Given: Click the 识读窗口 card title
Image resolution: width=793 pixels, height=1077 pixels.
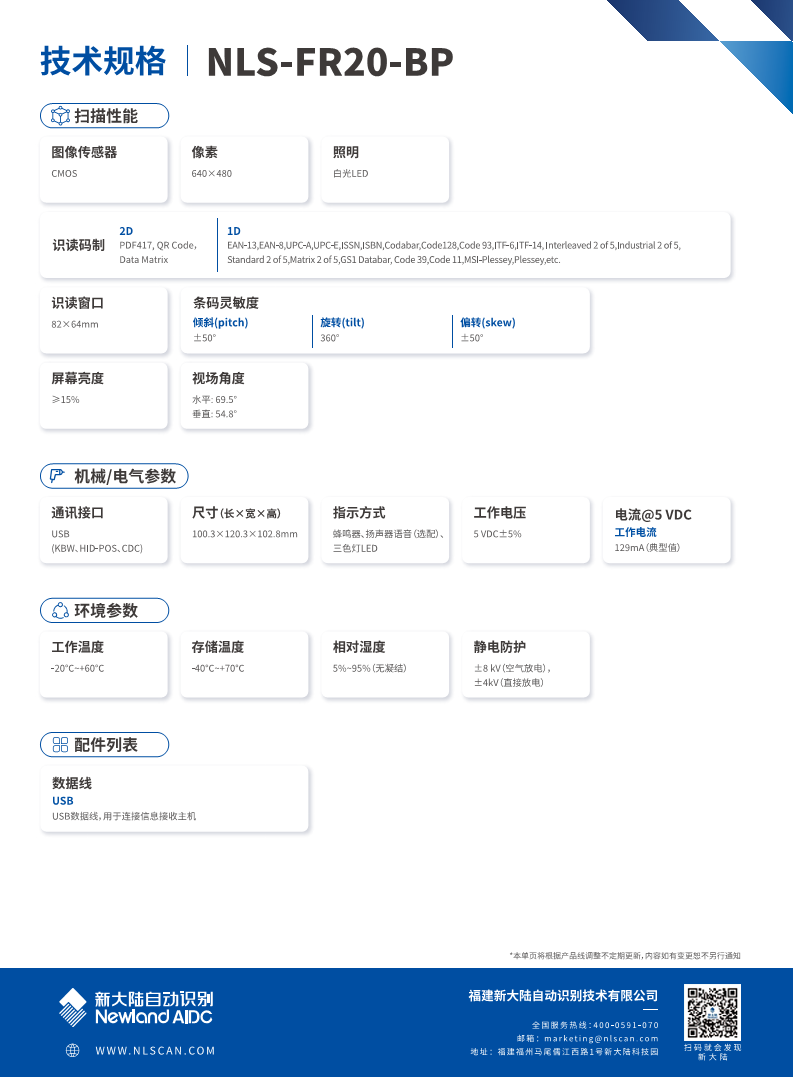Looking at the screenshot, I should [78, 303].
